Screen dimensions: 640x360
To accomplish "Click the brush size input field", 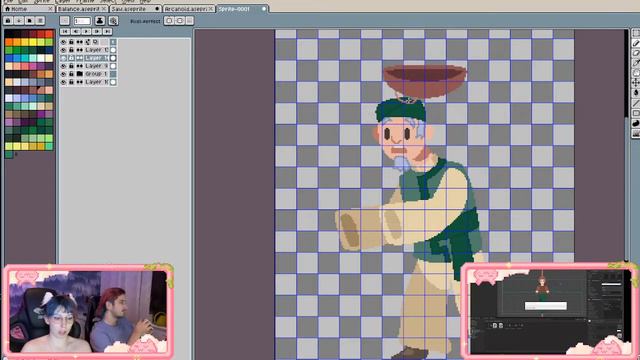I will click(82, 20).
